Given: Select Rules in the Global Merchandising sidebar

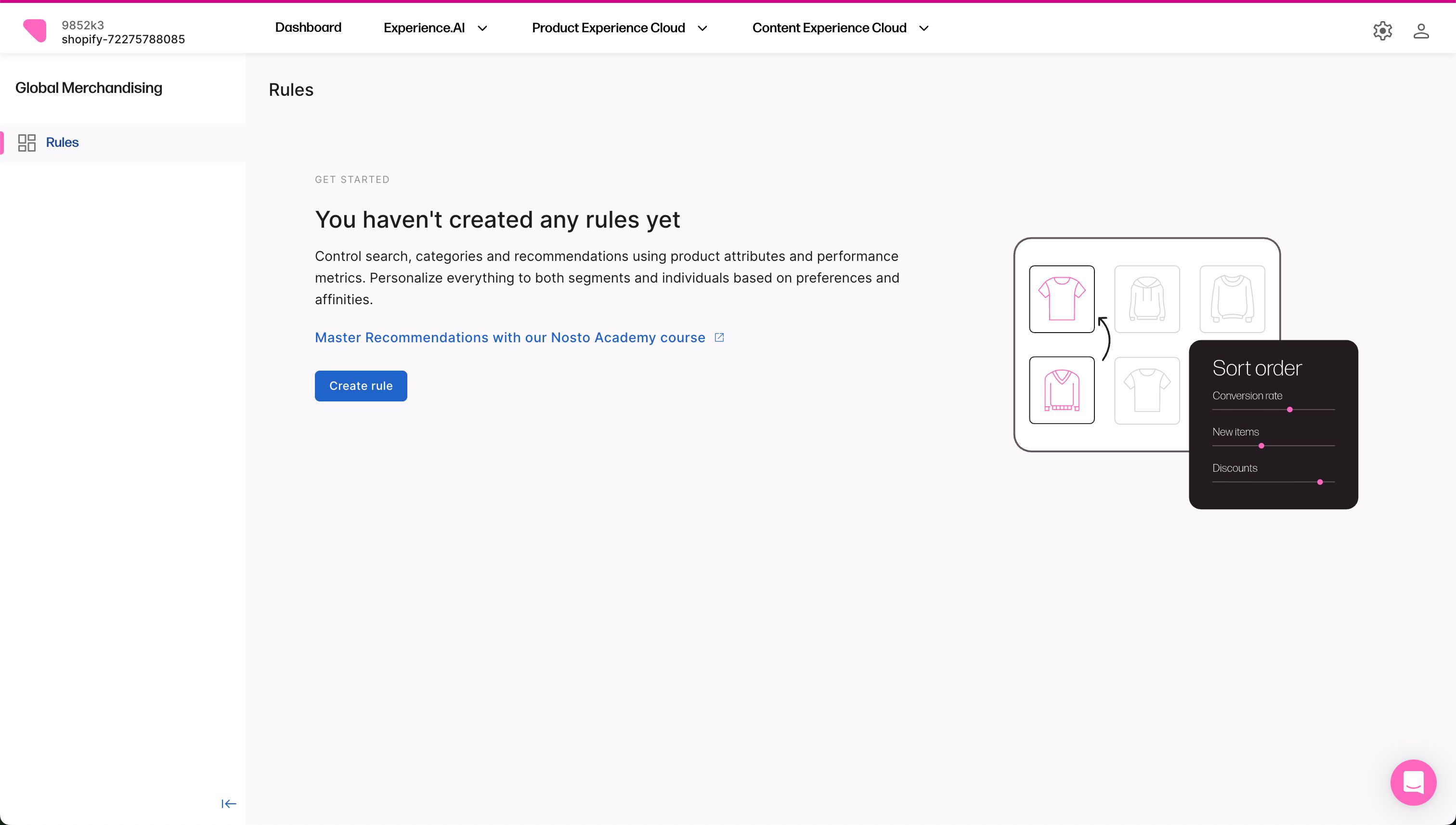Looking at the screenshot, I should [x=62, y=143].
